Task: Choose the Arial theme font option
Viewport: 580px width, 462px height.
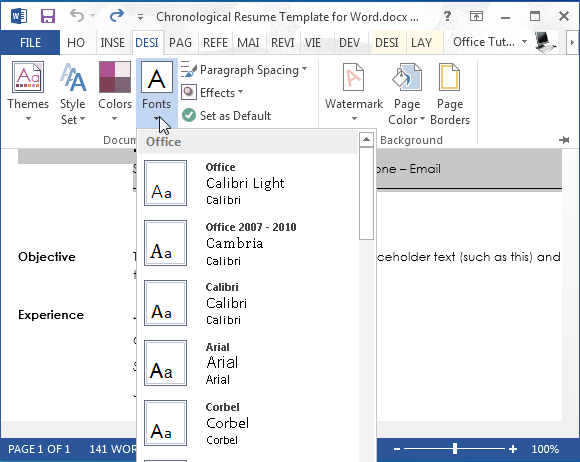Action: 247,363
